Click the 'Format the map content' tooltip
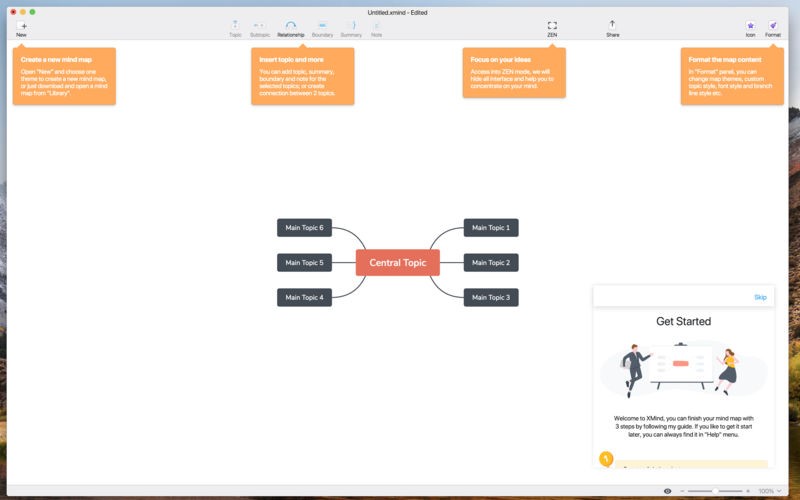Screen dimensions: 800x500 click(x=732, y=76)
